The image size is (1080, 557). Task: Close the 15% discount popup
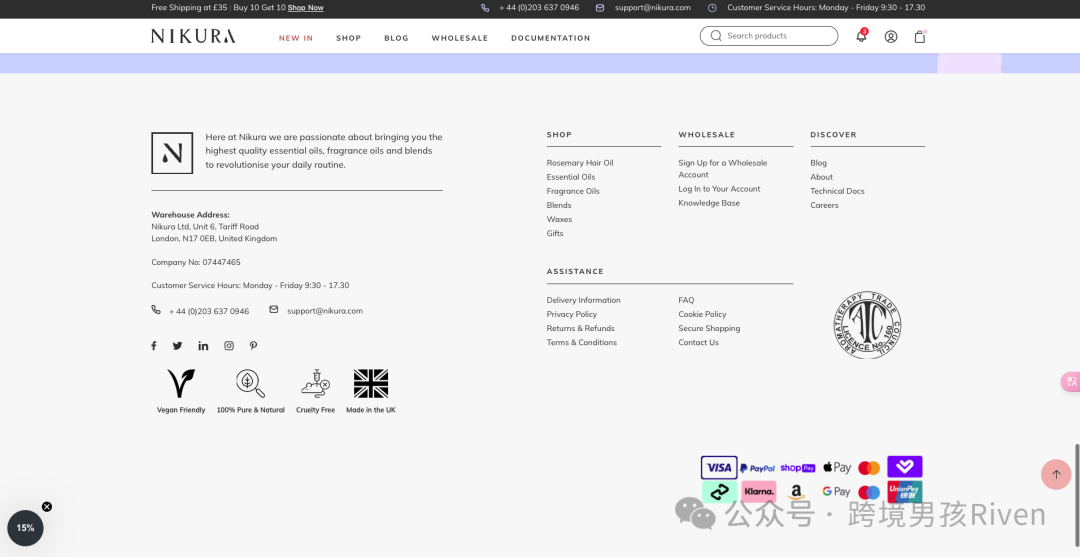pyautogui.click(x=47, y=507)
